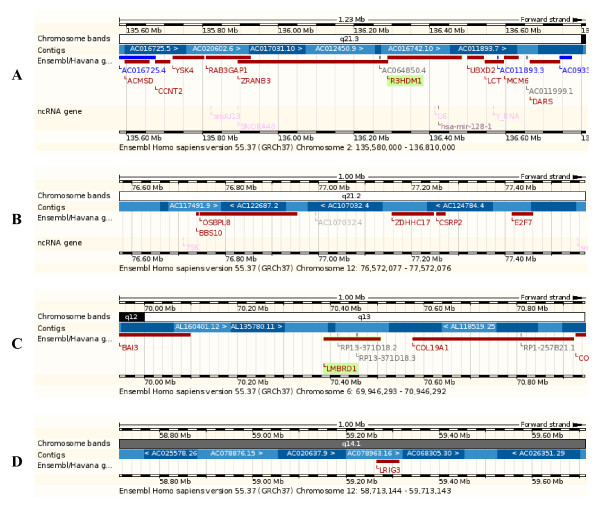
Task: Select the highlighted LMBRD1 gene label
Action: pos(341,368)
